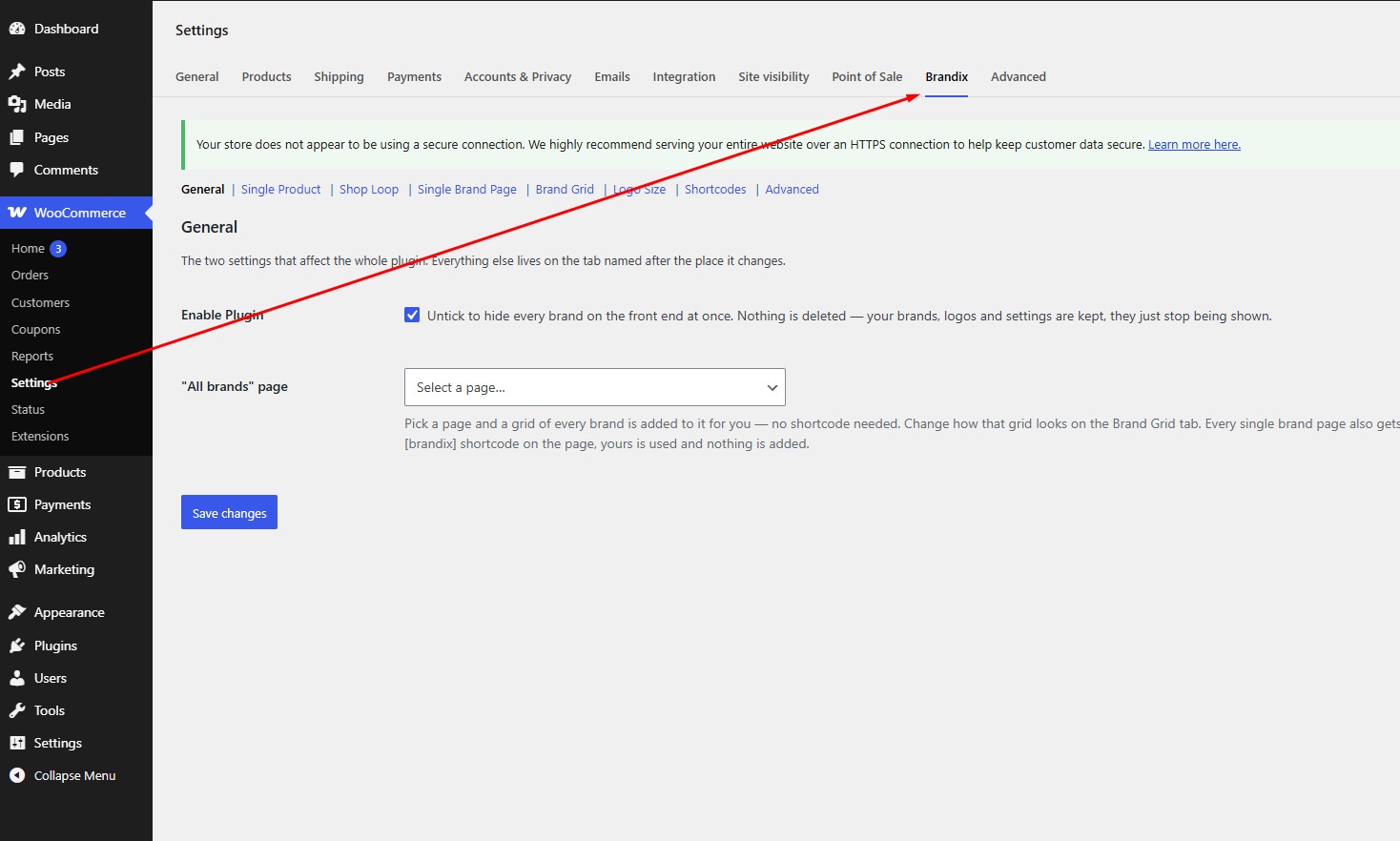Viewport: 1400px width, 841px height.
Task: Click the Tools wrench icon
Action: pos(17,710)
